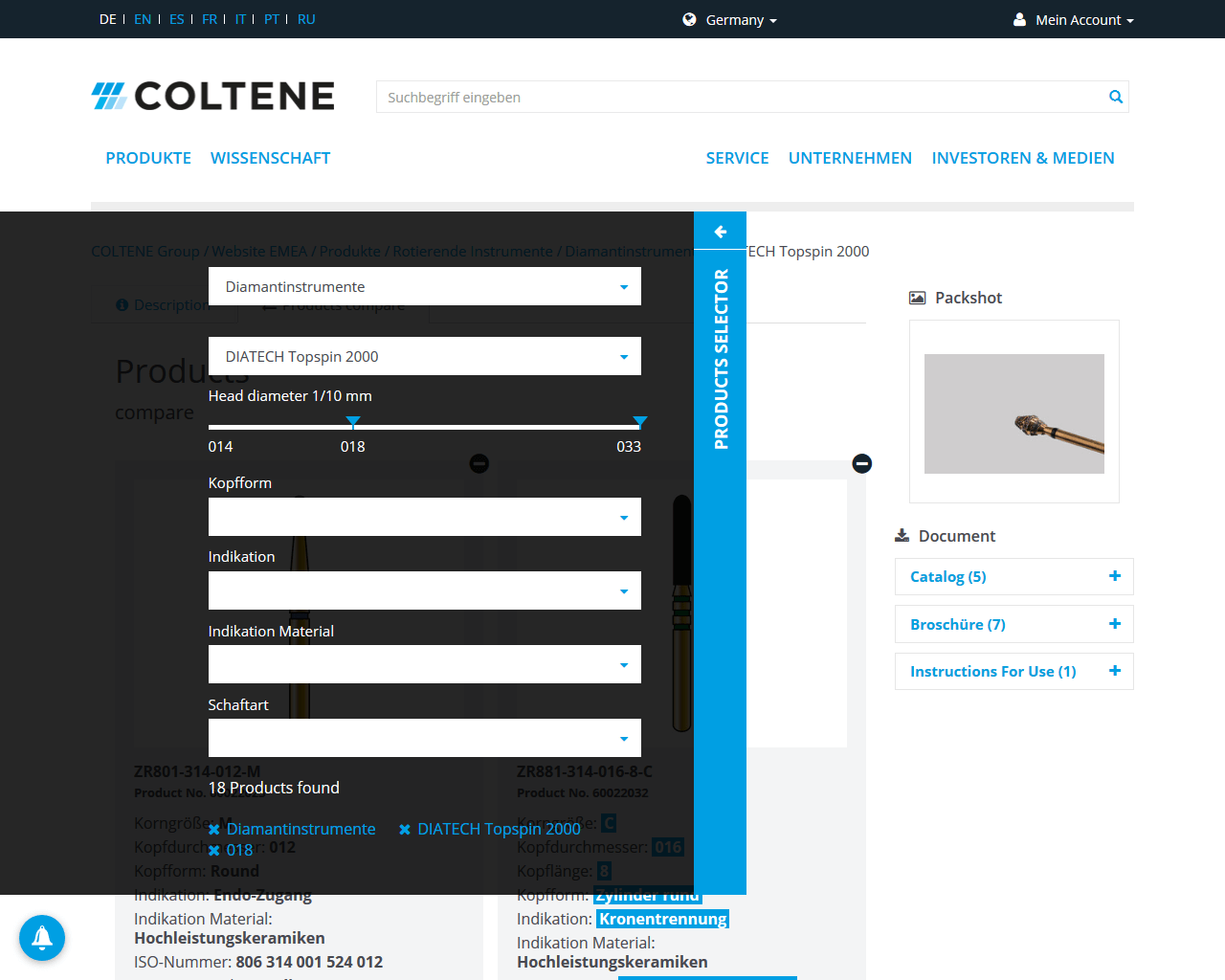Switch language to PT
This screenshot has height=980, width=1225.
pyautogui.click(x=272, y=19)
